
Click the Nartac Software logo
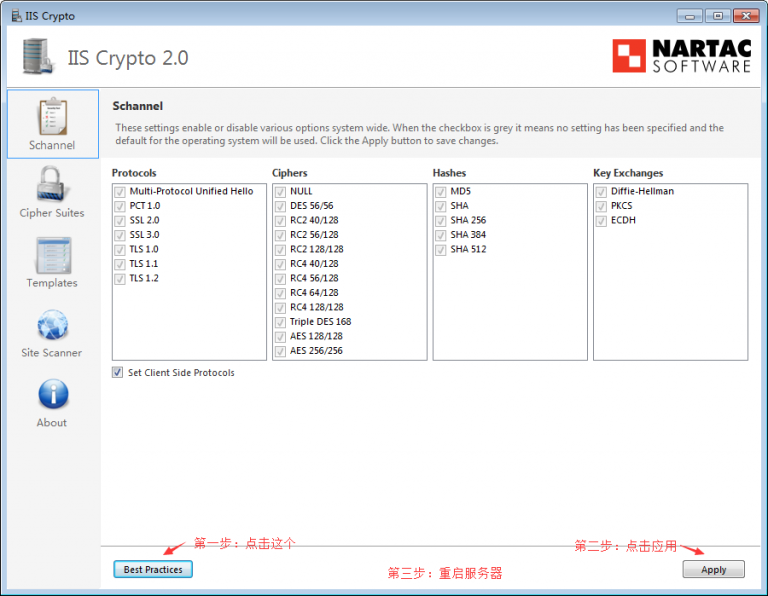(x=682, y=56)
